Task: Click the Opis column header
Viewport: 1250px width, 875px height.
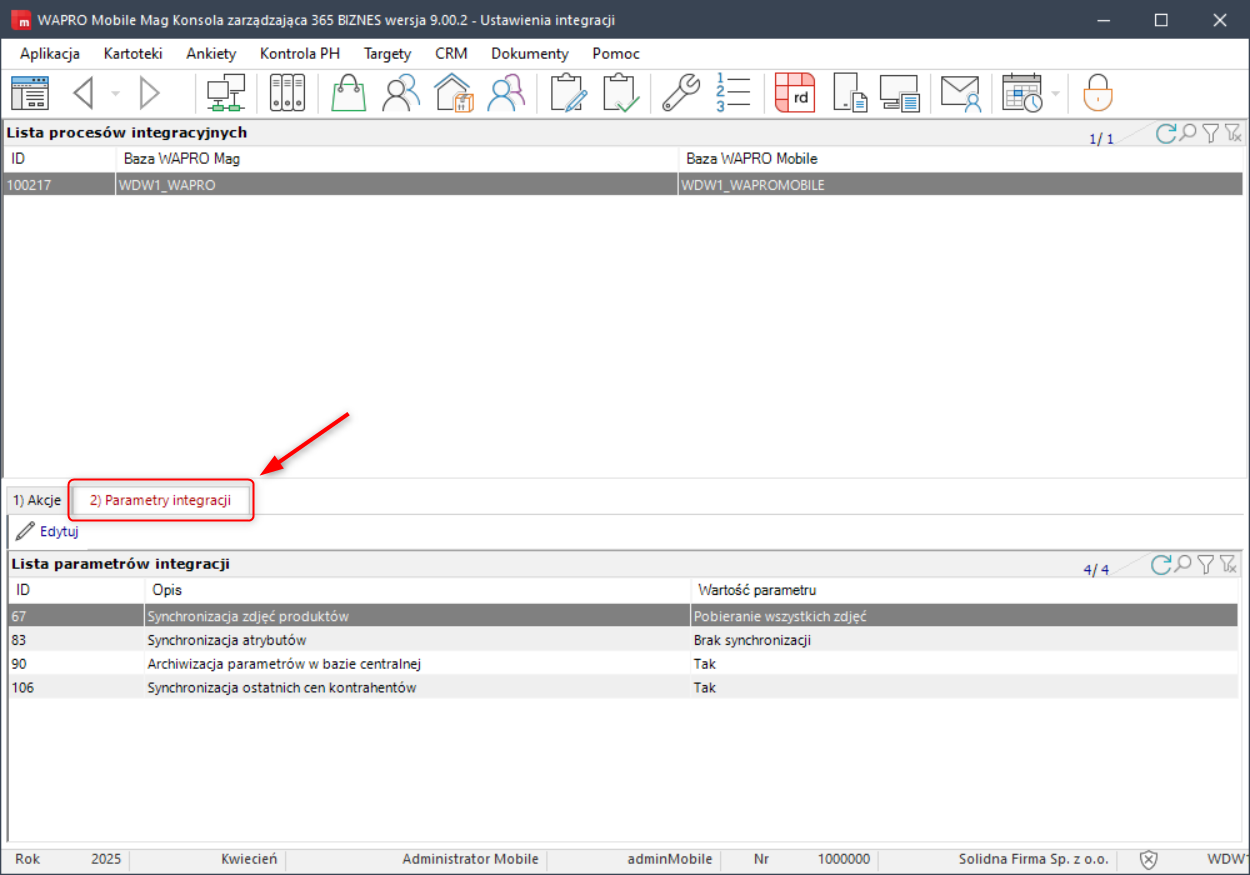Action: [418, 590]
